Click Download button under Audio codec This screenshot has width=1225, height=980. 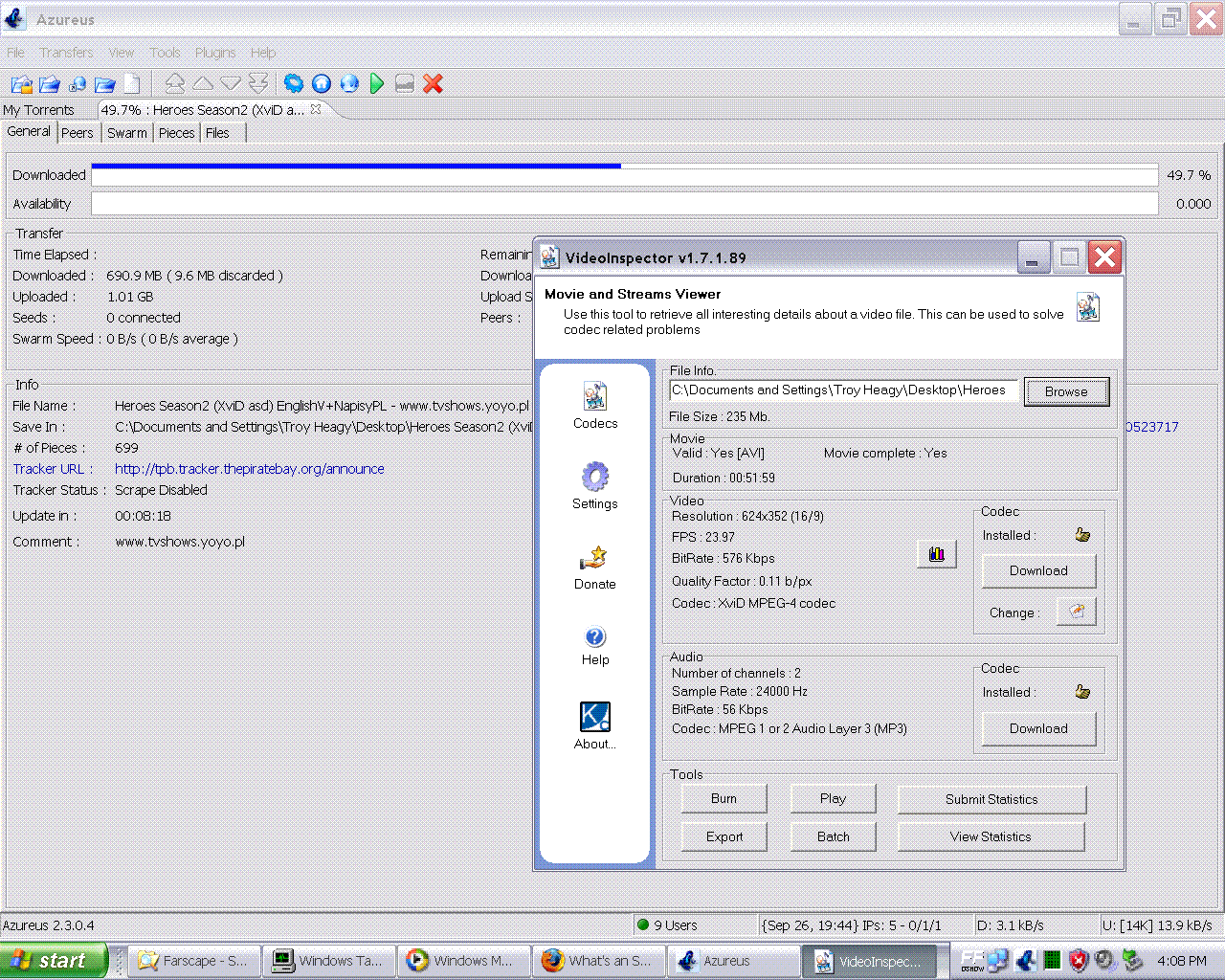point(1038,728)
